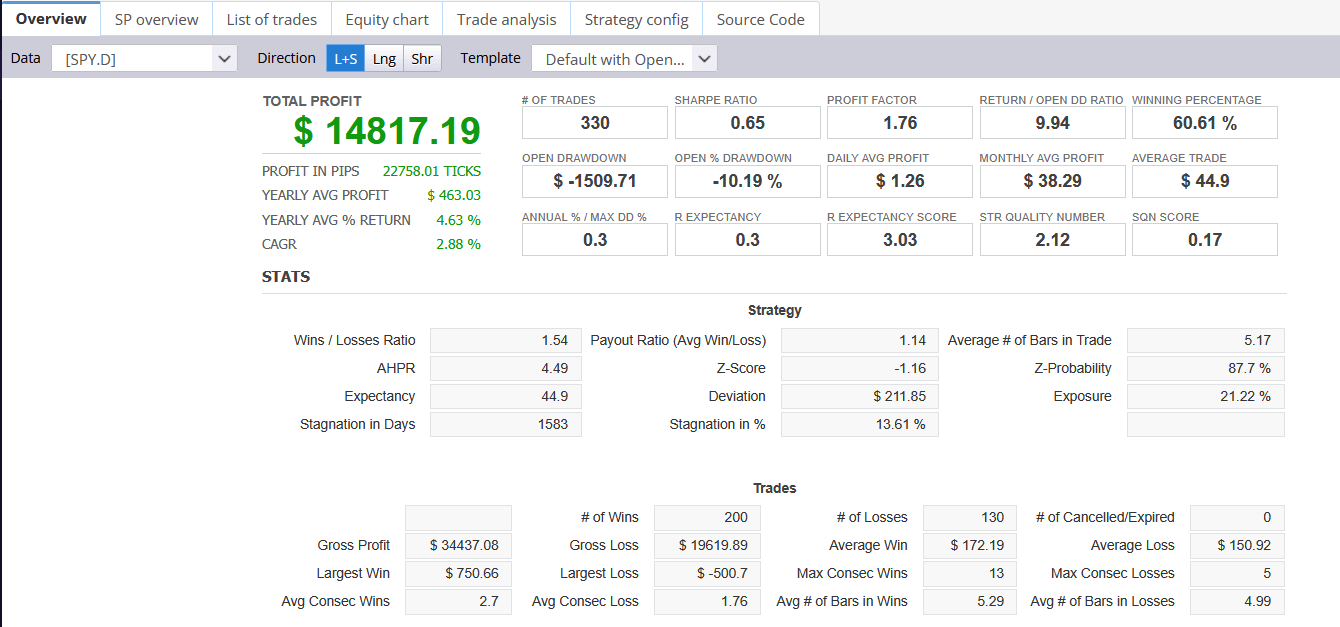Switch to the SP overview tab
Screen dimensions: 1340x627
coord(156,19)
